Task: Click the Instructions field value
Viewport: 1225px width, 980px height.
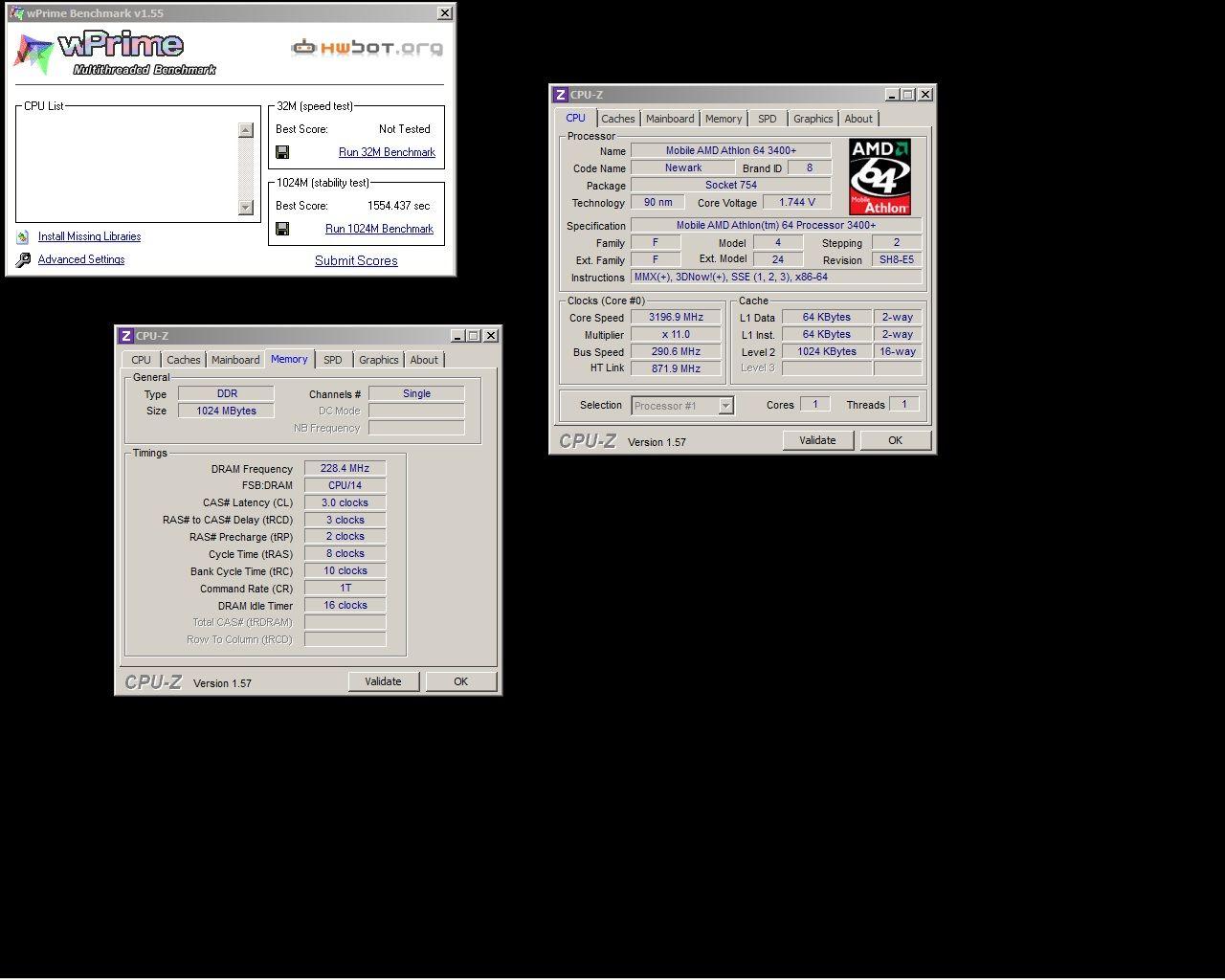Action: (776, 277)
